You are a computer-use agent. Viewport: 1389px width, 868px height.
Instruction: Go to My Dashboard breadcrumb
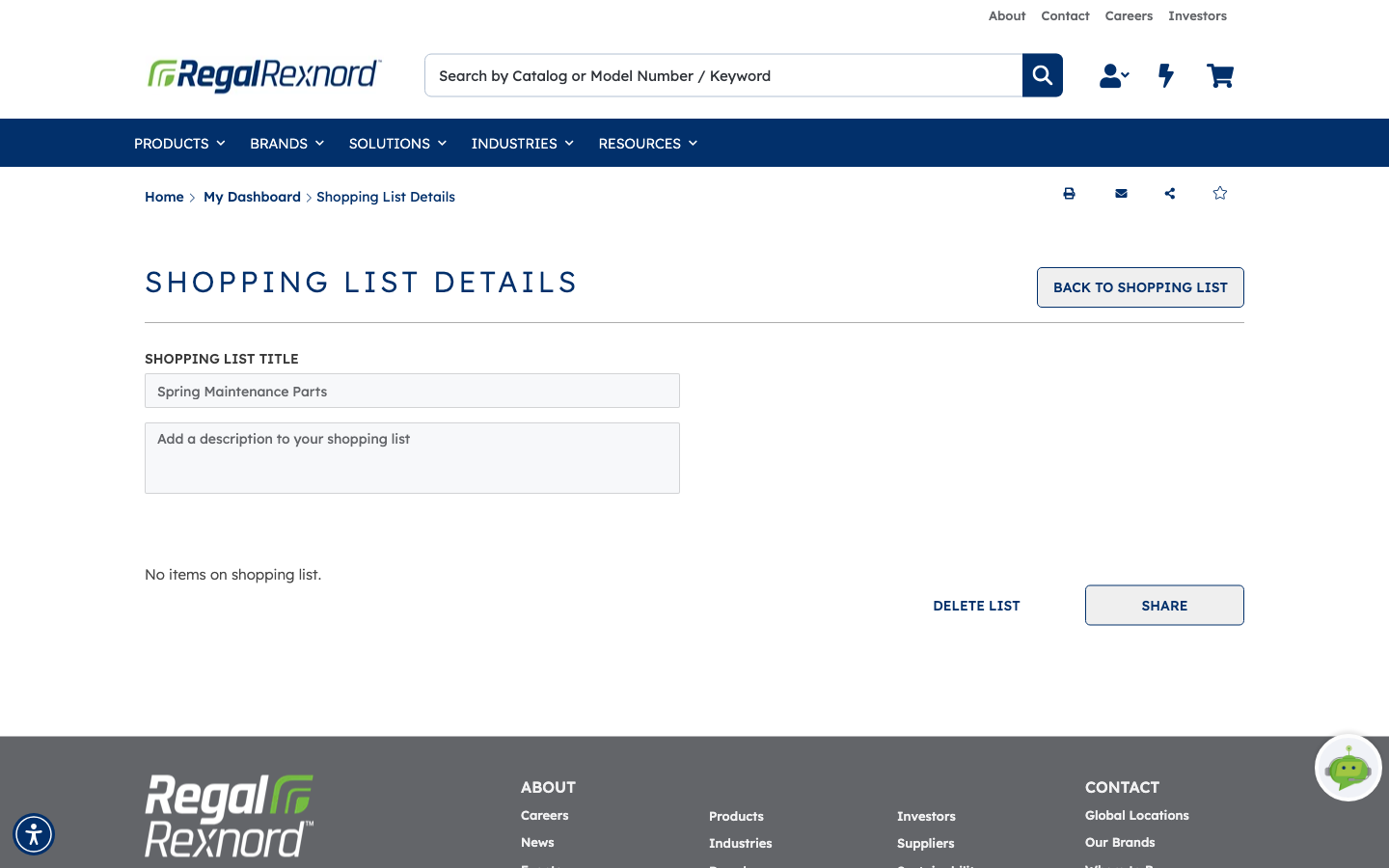[252, 197]
